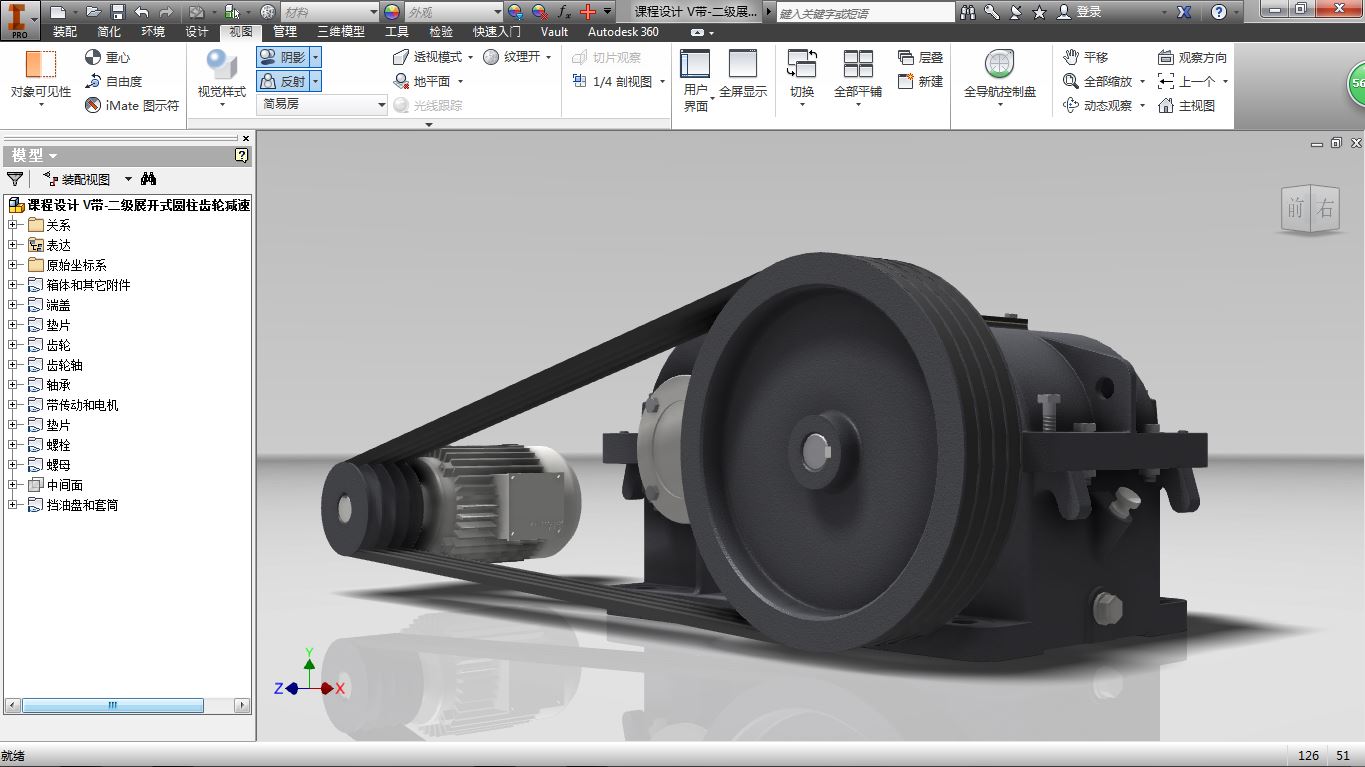Click User Interface (用户界面) button
This screenshot has width=1365, height=767.
point(696,80)
